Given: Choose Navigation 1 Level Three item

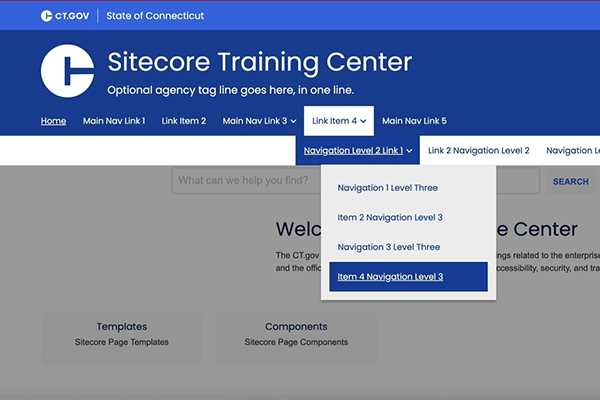Looking at the screenshot, I should pyautogui.click(x=387, y=188).
